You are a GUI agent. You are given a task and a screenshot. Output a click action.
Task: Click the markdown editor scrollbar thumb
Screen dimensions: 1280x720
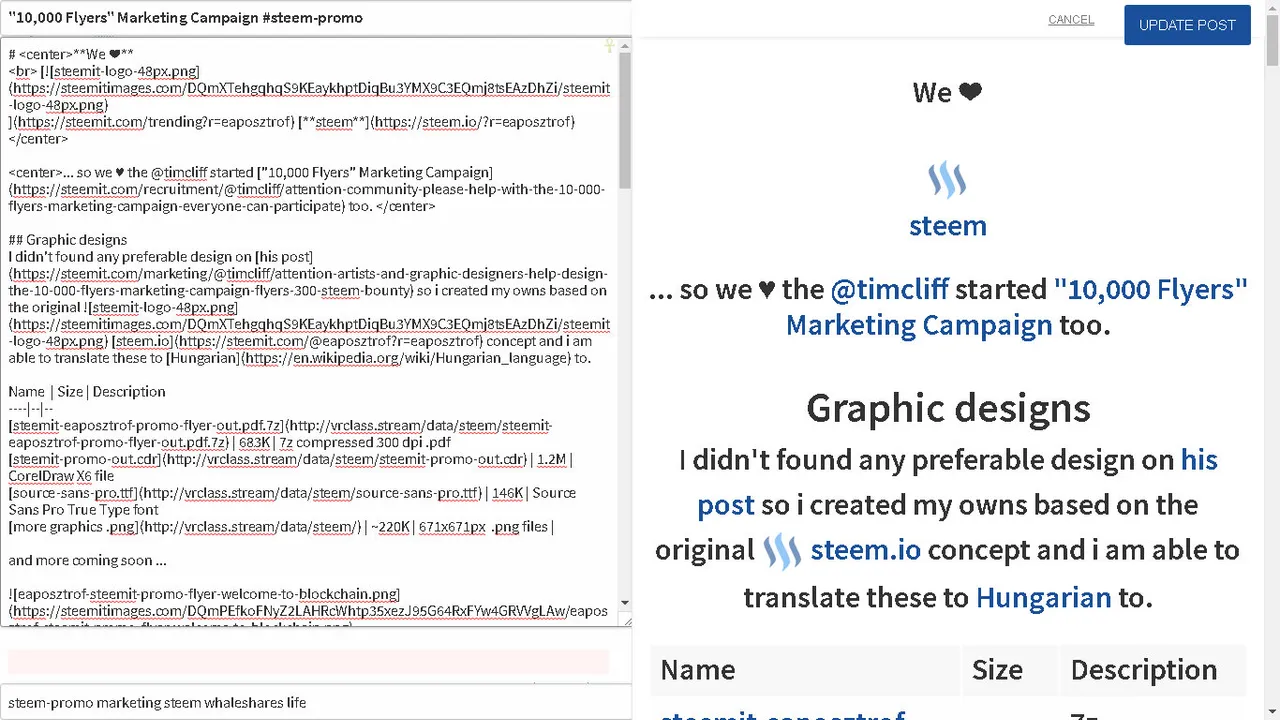coord(625,120)
